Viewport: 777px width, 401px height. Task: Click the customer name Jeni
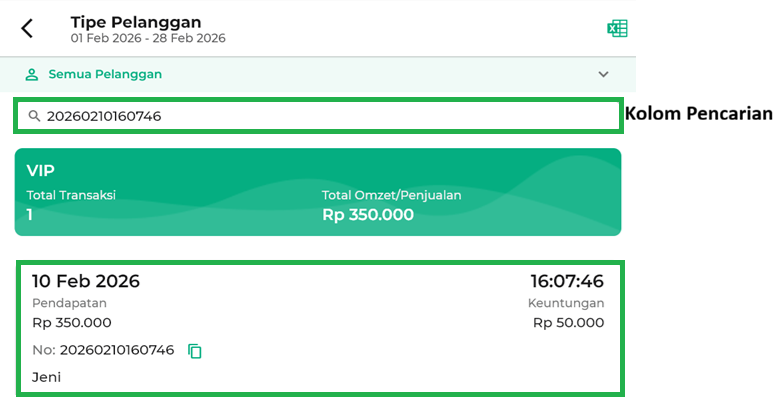[46, 377]
